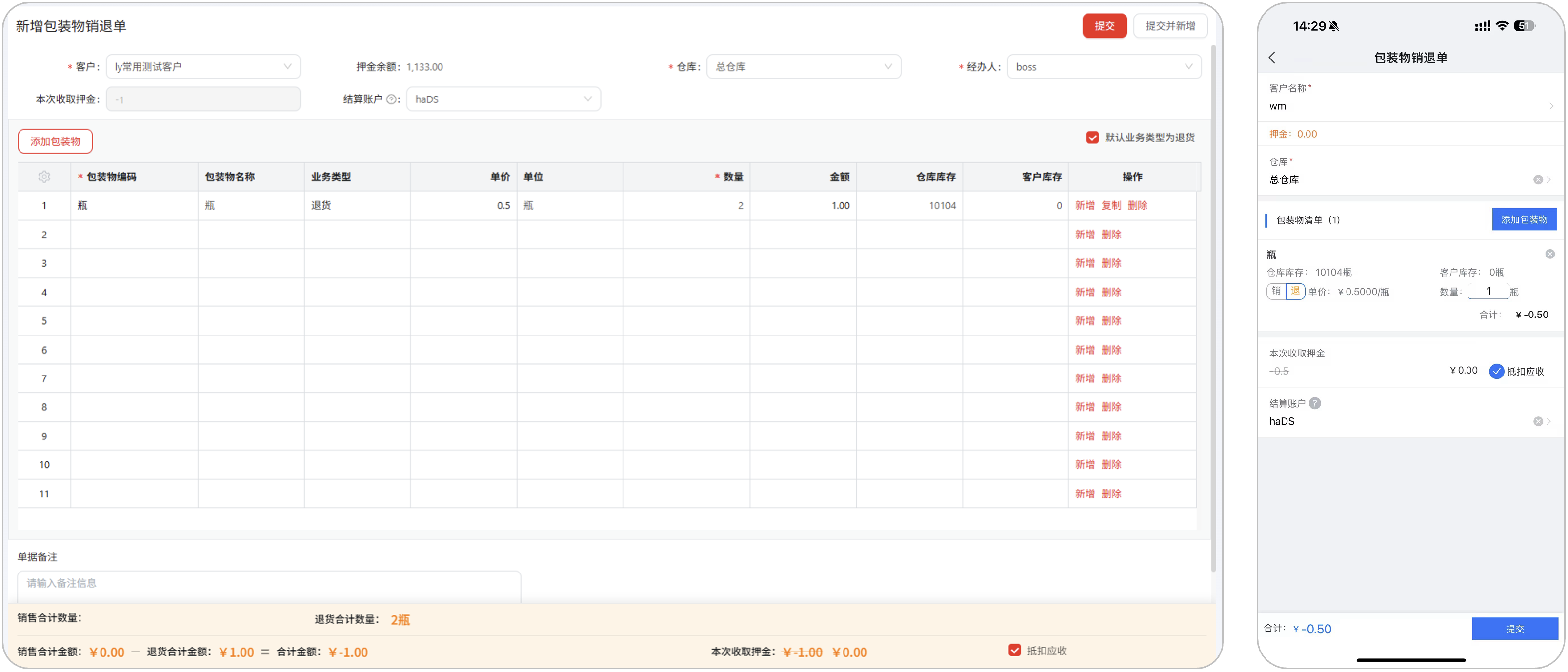Screen dimensions: 1568x672
Task: Click 新增 in table row 5
Action: 1084,321
